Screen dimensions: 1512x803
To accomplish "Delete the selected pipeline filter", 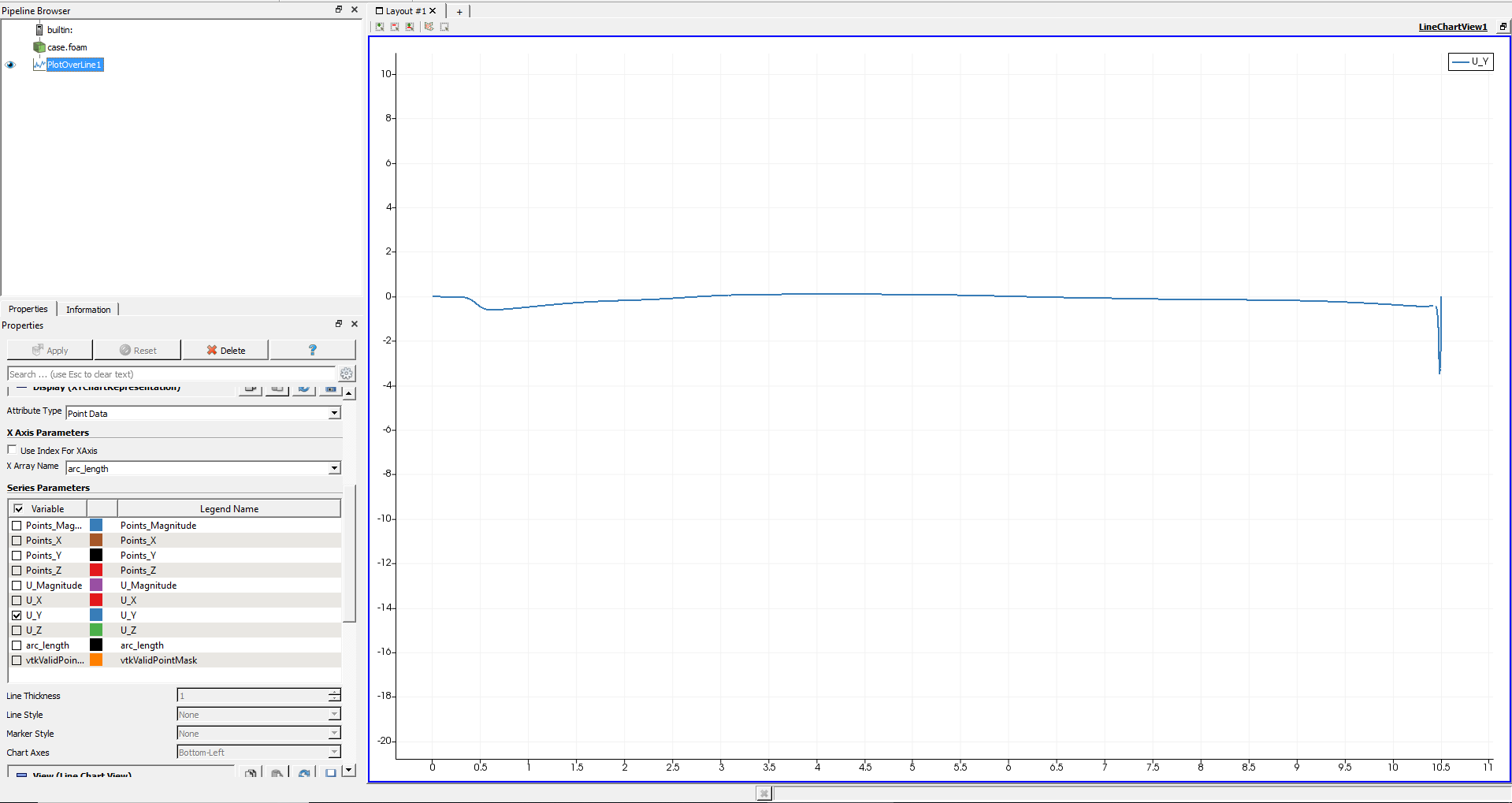I will click(225, 350).
